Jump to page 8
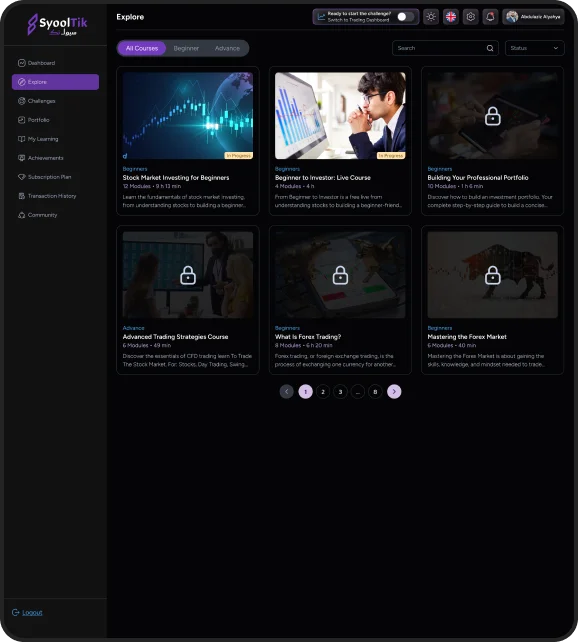 click(x=375, y=392)
